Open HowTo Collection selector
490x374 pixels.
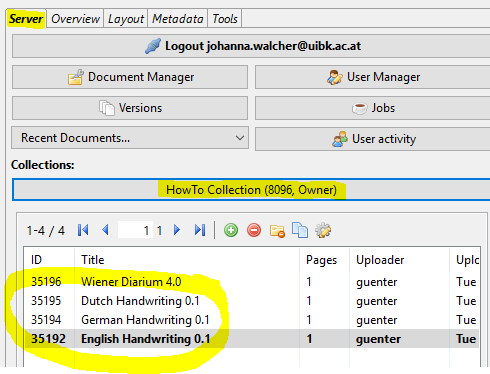coord(251,190)
